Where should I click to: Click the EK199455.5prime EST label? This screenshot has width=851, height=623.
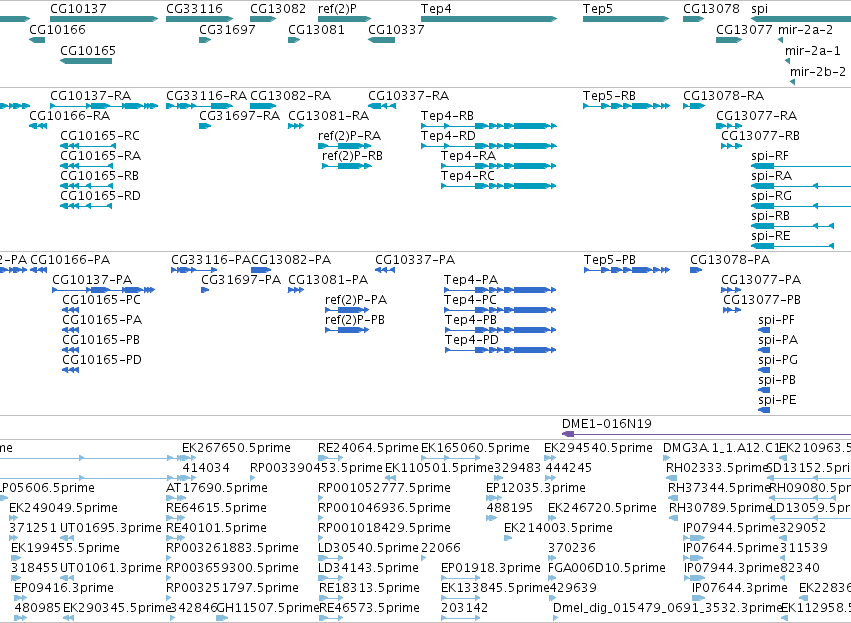tap(66, 548)
